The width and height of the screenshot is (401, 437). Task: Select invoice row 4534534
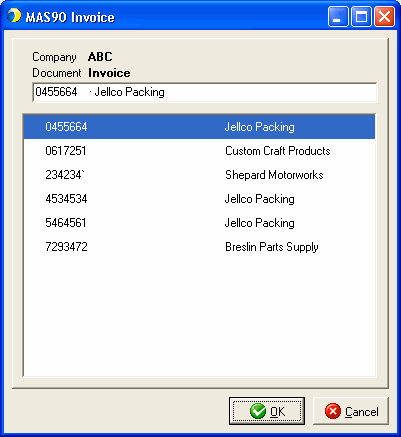click(x=199, y=199)
